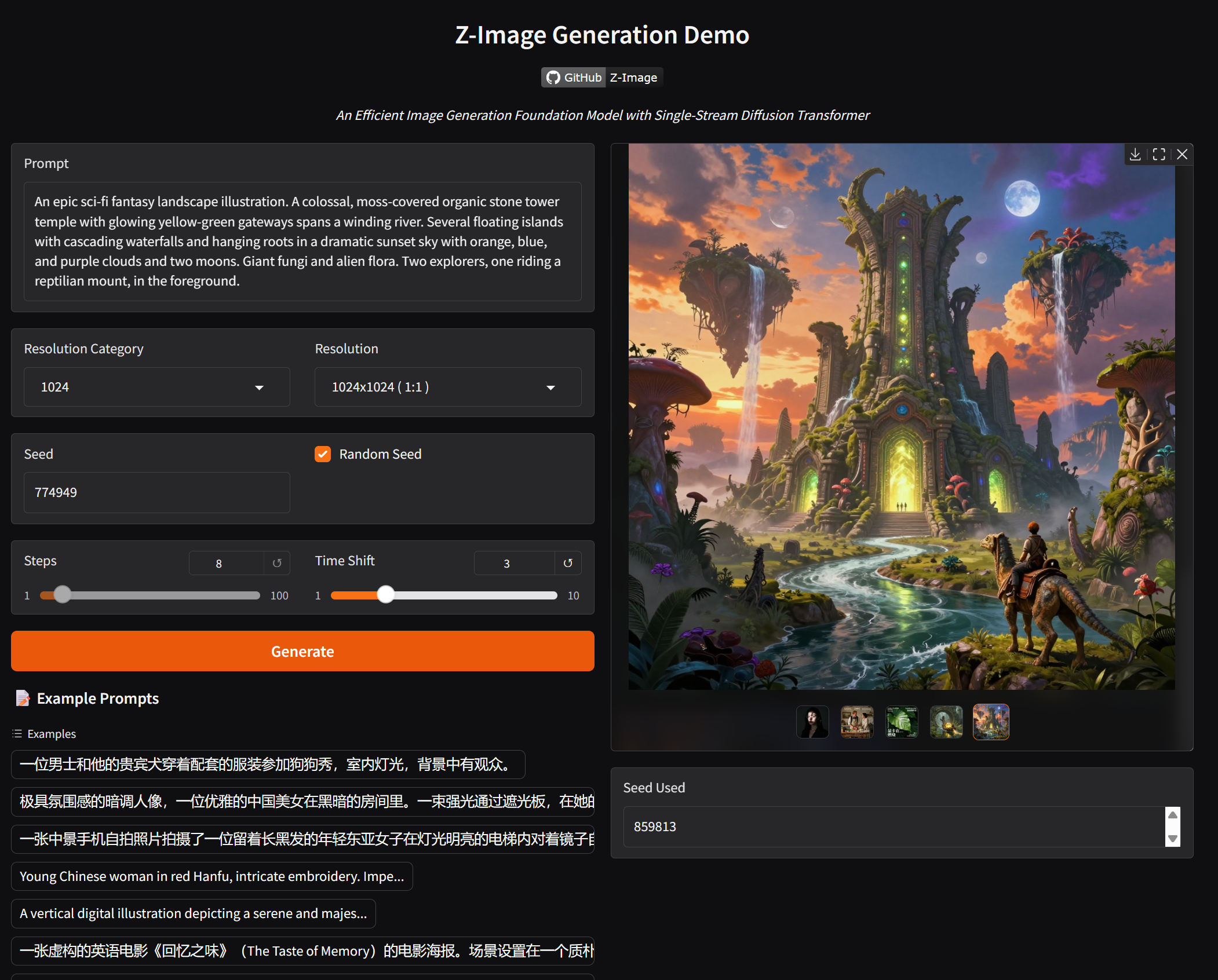The height and width of the screenshot is (980, 1218).
Task: Click the Seed input field
Action: [x=156, y=492]
